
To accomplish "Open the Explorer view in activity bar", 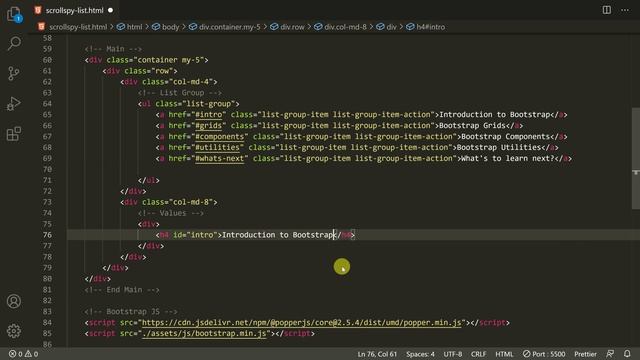I will point(14,14).
